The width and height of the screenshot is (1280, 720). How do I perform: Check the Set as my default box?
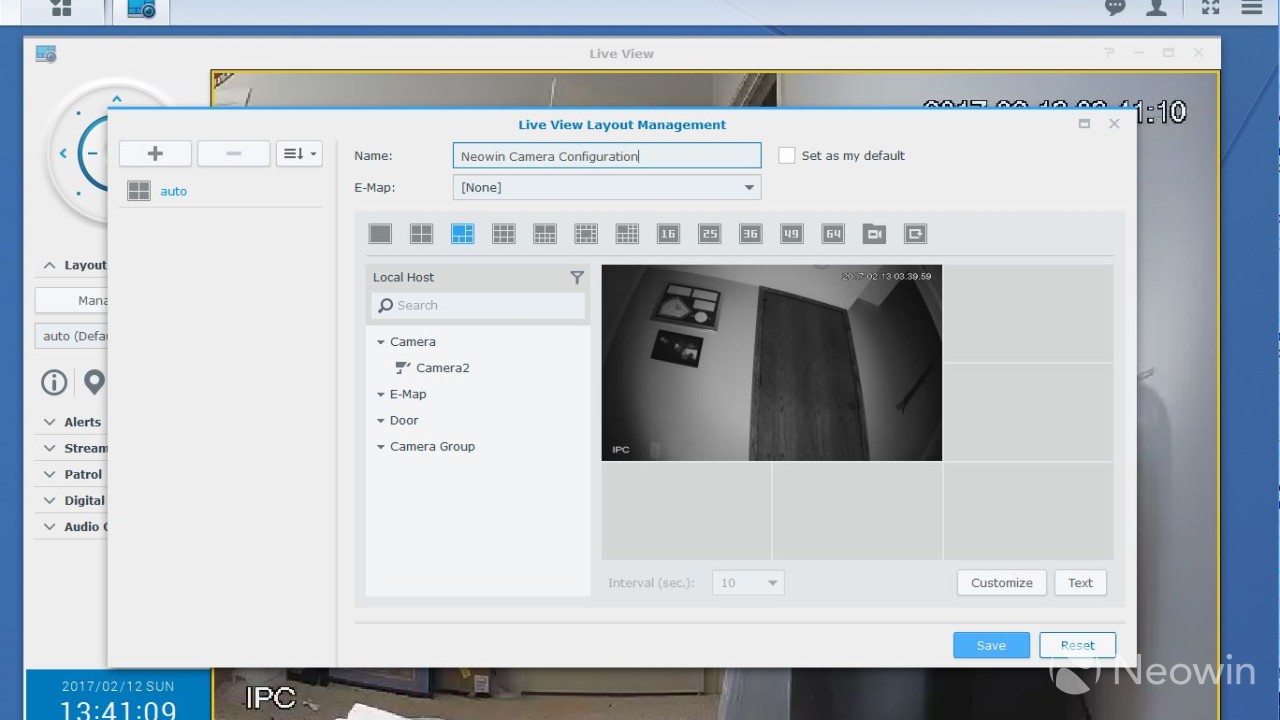(x=787, y=155)
